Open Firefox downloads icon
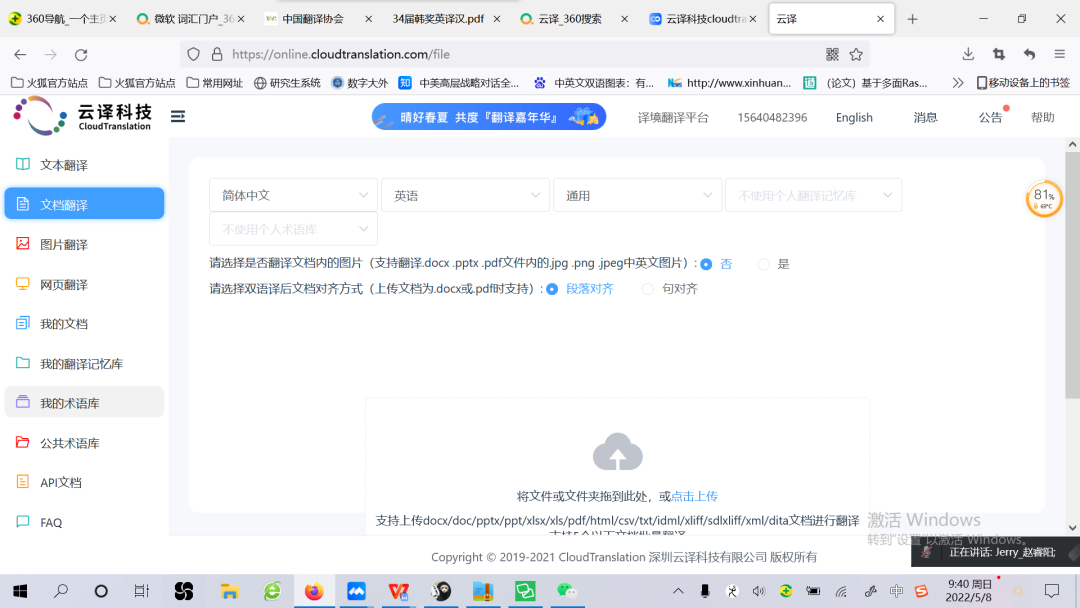 (x=968, y=54)
